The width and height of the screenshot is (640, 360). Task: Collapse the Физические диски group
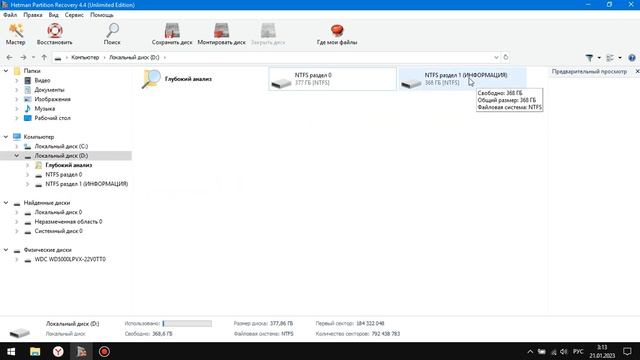click(x=6, y=250)
